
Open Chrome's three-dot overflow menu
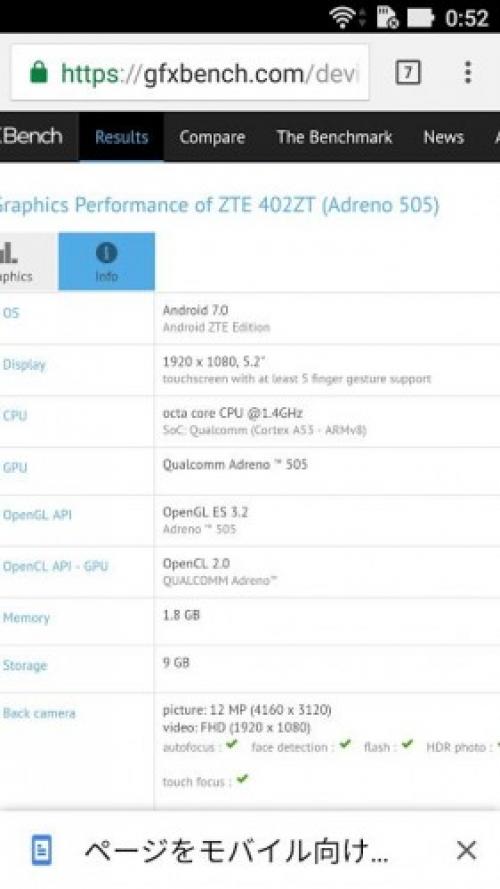468,73
